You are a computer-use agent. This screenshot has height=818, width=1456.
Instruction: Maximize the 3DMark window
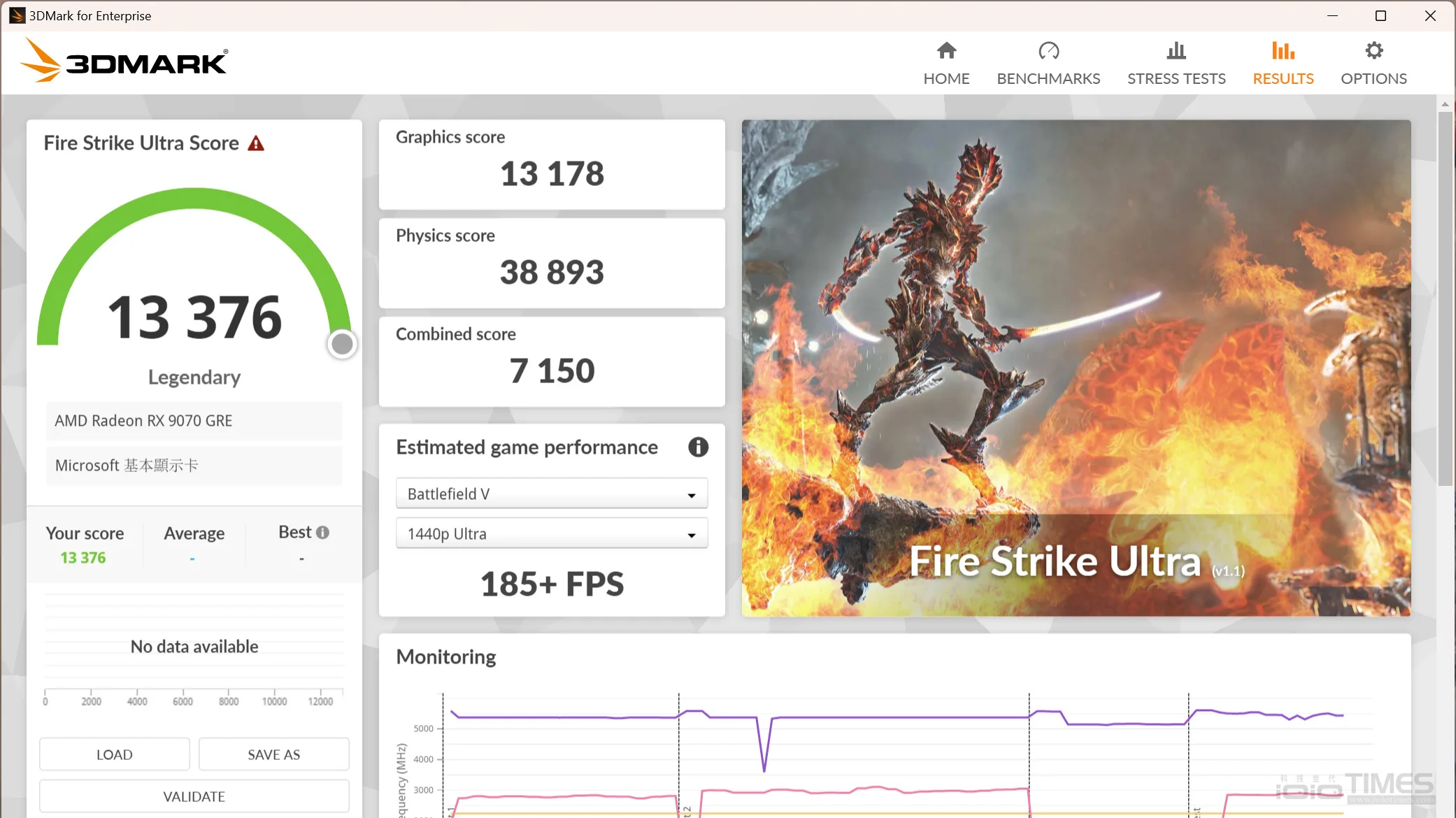click(1380, 15)
